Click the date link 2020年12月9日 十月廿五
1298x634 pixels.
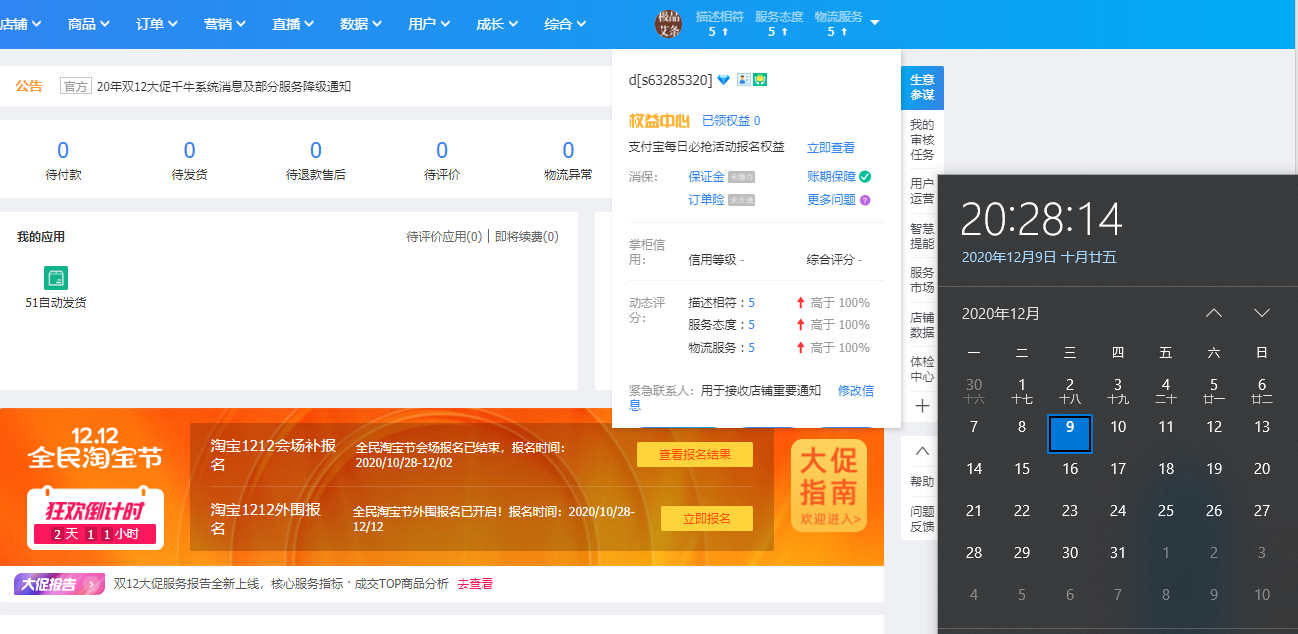pyautogui.click(x=1039, y=257)
